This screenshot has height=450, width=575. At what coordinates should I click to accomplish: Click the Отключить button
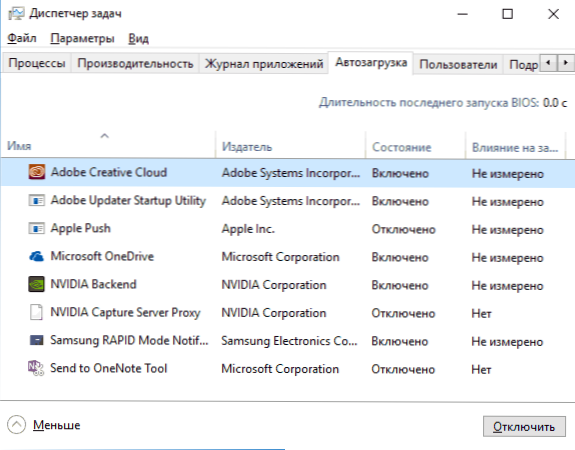tap(524, 427)
